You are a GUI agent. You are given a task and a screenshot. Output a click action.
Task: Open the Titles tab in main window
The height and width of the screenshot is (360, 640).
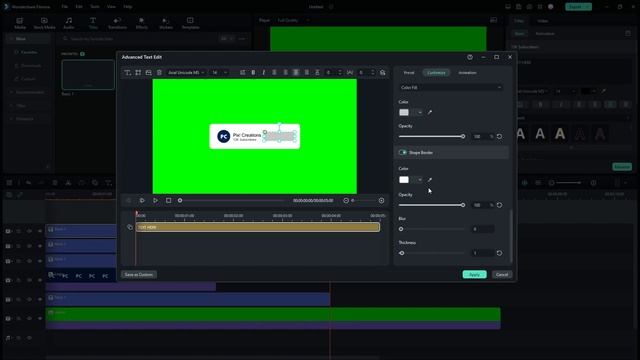pyautogui.click(x=93, y=23)
